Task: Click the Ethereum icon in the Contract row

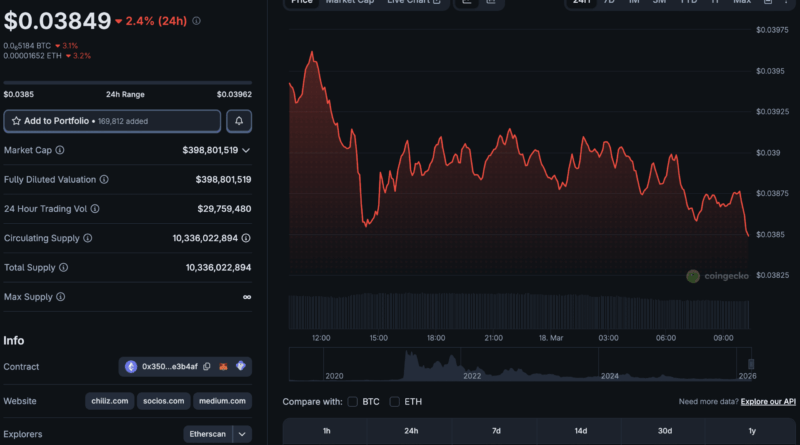Action: (x=131, y=367)
